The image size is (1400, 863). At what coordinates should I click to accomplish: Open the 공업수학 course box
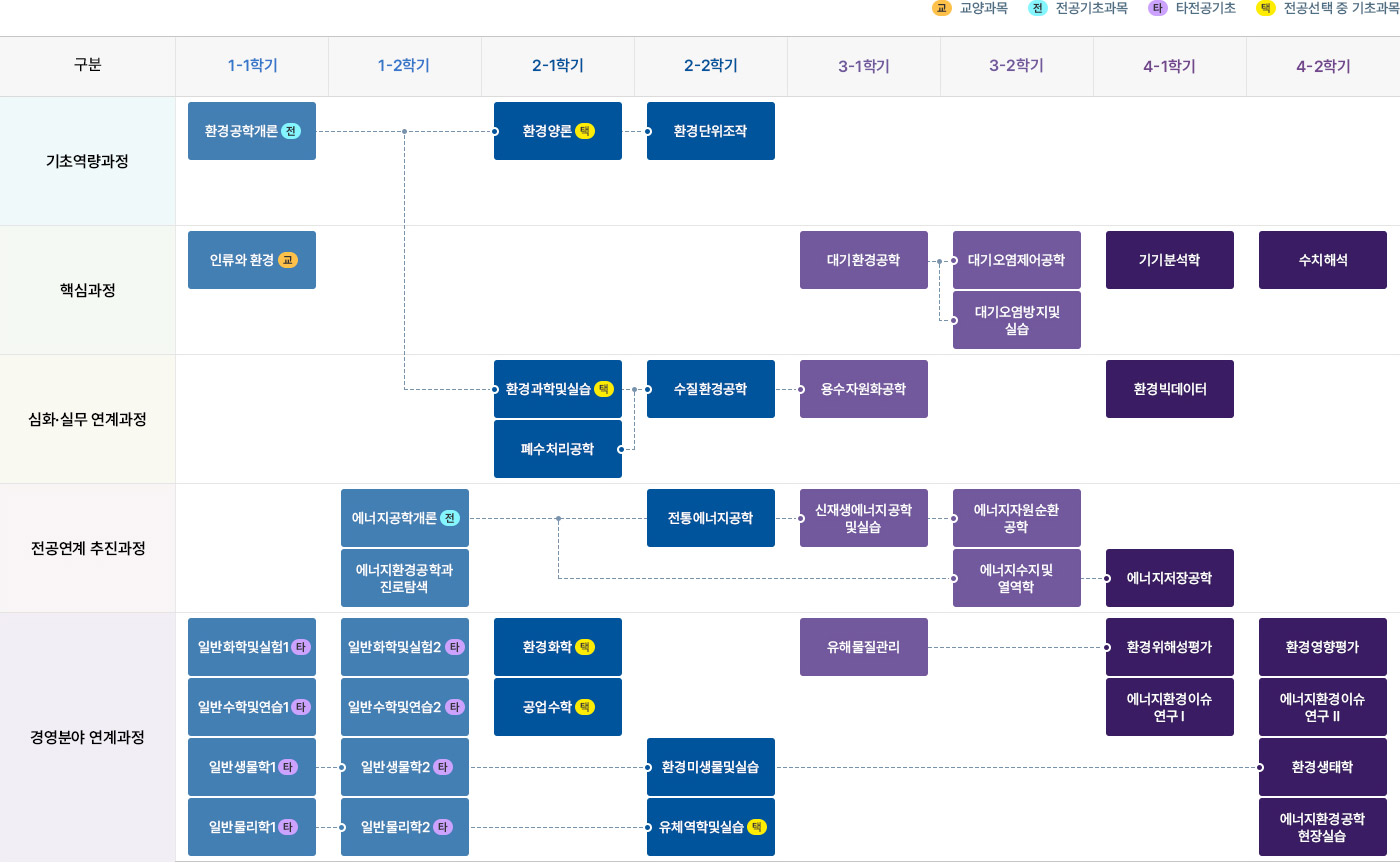click(x=558, y=707)
